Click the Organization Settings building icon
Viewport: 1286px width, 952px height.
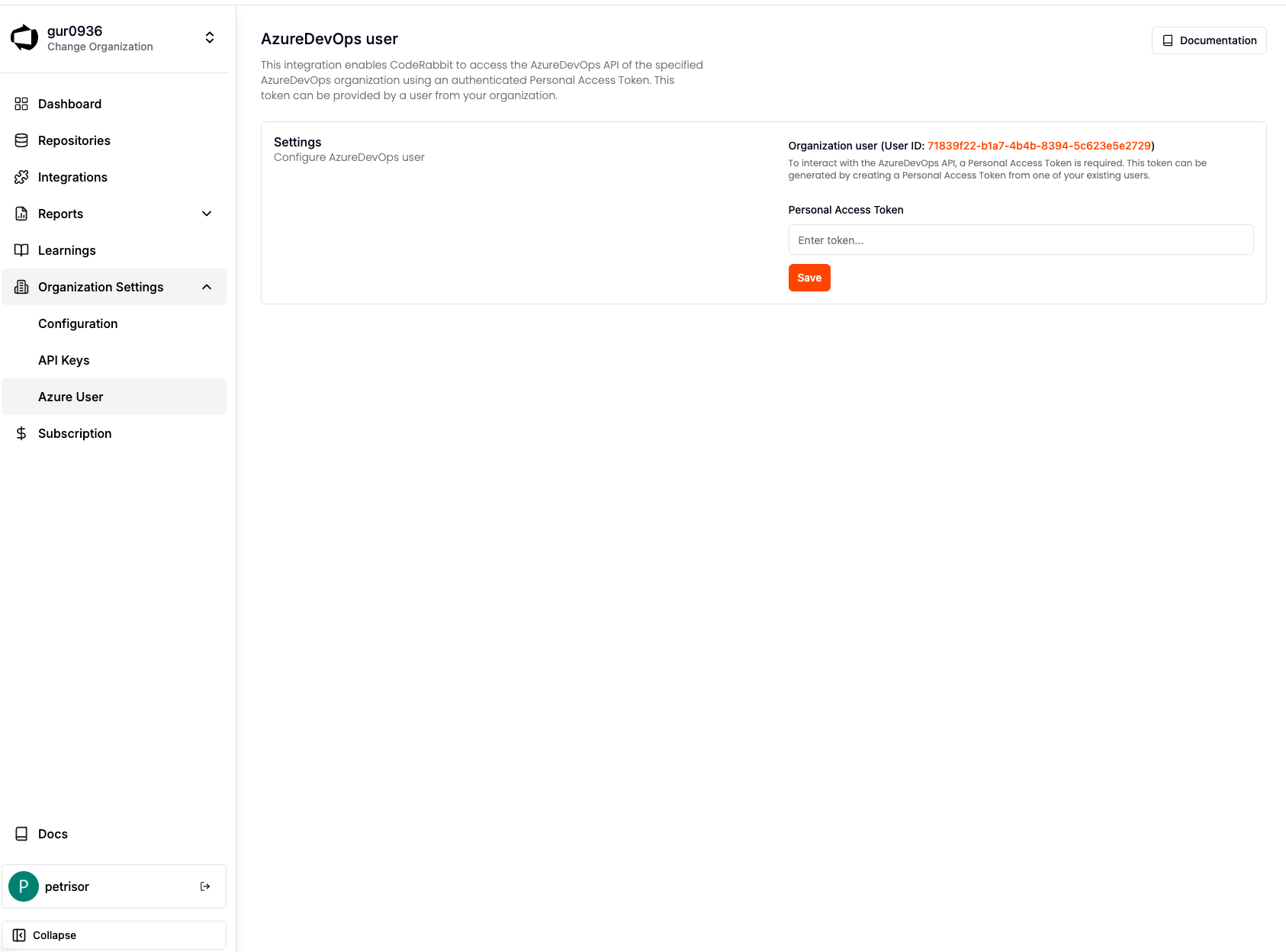click(x=21, y=287)
